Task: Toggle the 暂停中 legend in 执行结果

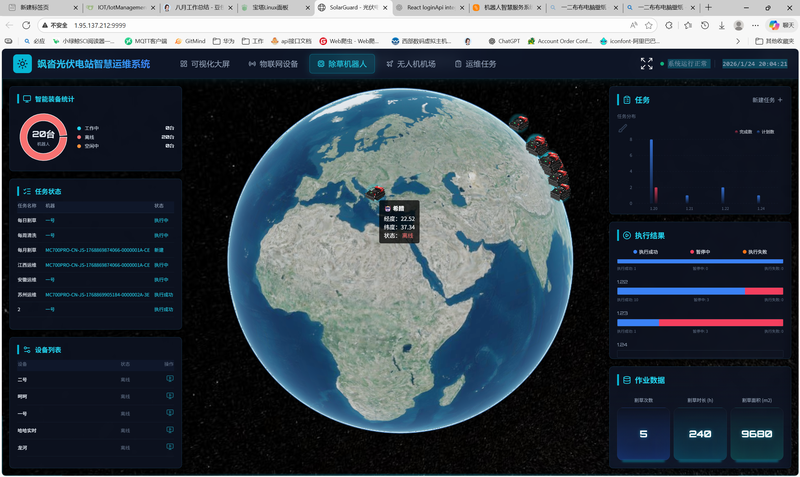Action: tap(700, 252)
